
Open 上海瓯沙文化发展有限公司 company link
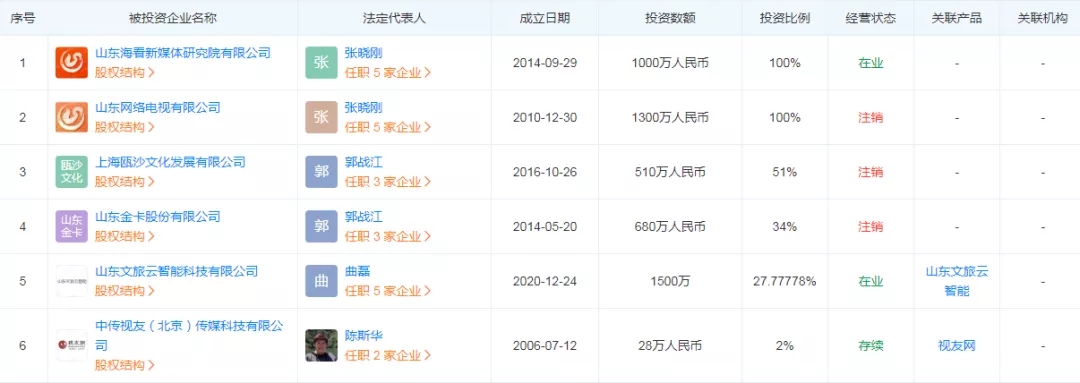170,162
